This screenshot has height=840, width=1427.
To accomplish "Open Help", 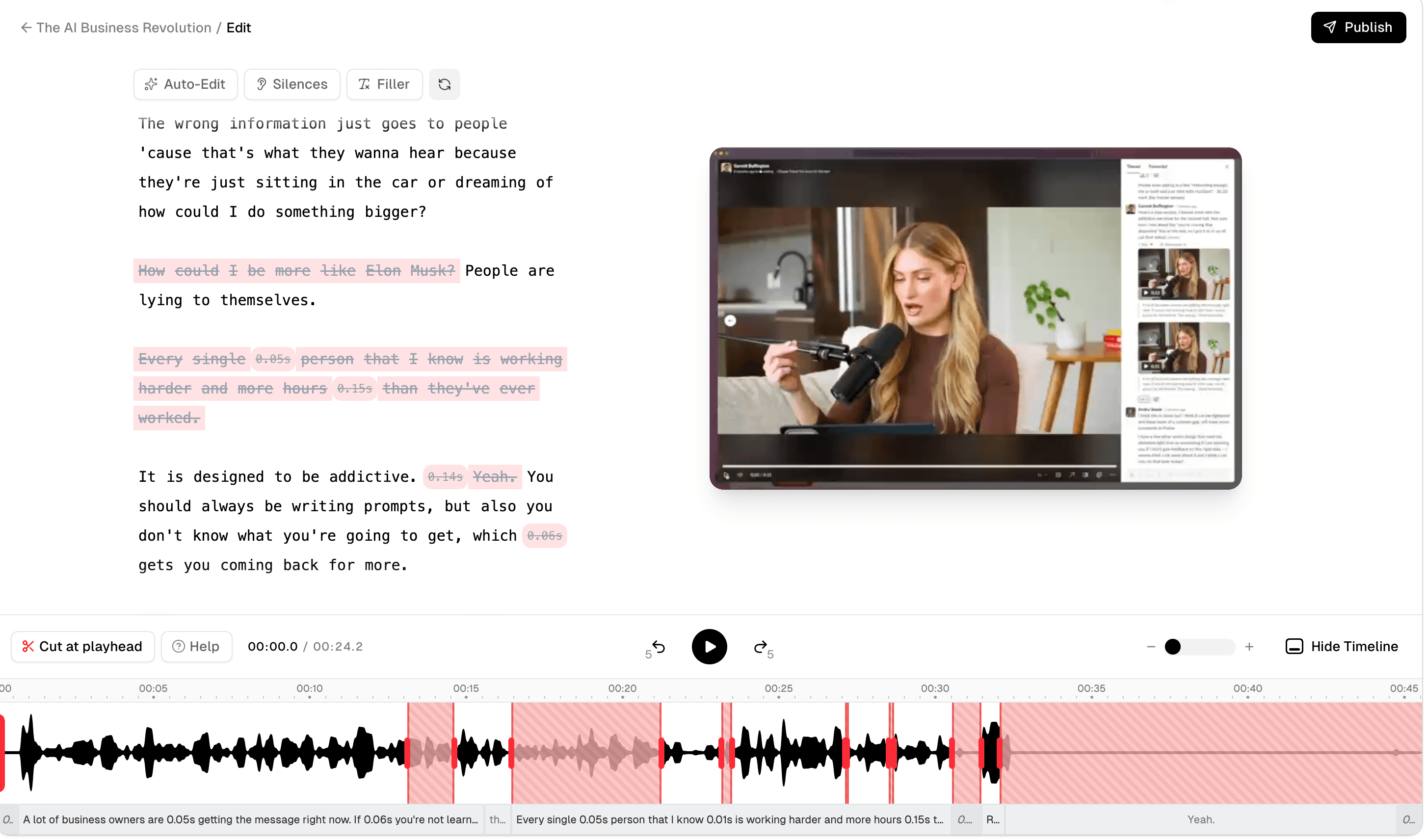I will coord(196,646).
